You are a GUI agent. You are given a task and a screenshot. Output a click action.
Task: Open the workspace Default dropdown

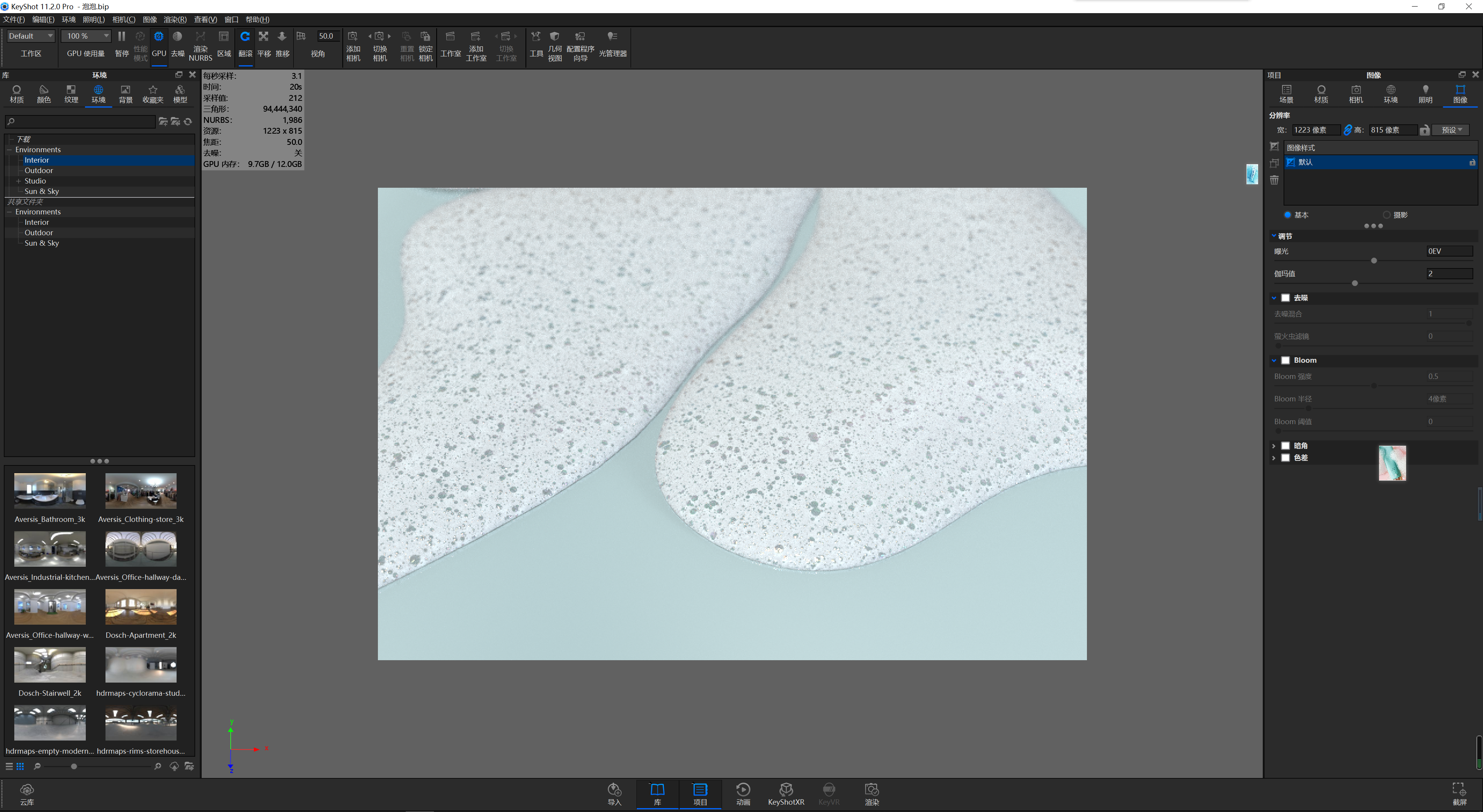(x=30, y=36)
